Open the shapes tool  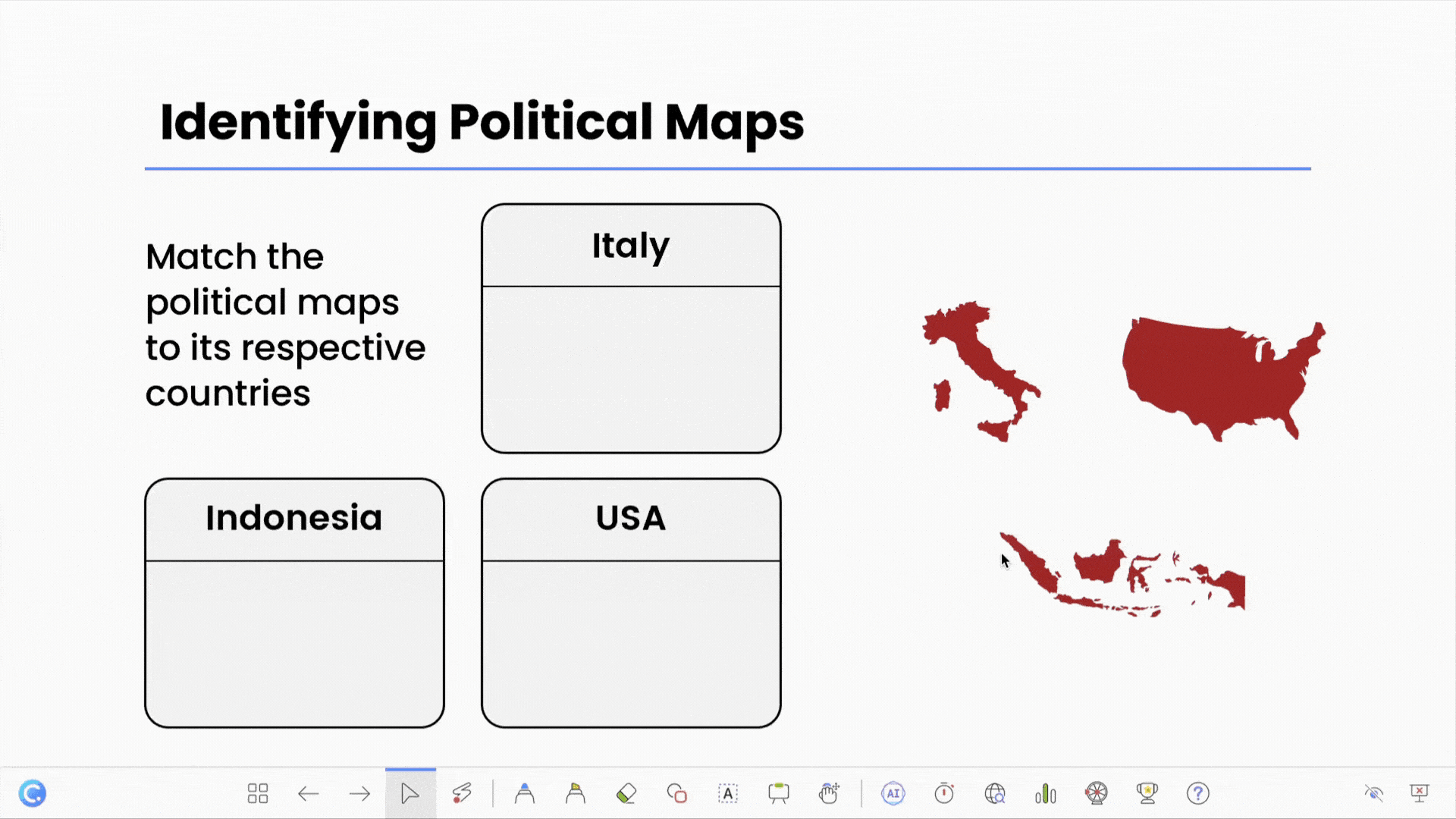point(677,793)
